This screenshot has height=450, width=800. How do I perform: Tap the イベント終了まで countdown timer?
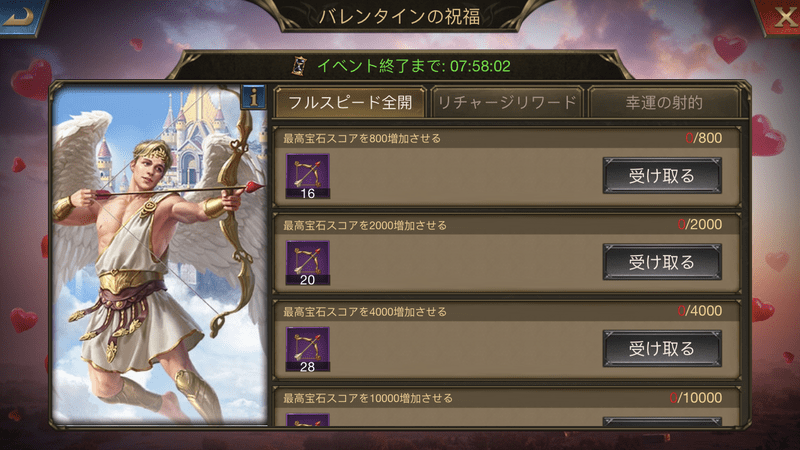point(414,66)
